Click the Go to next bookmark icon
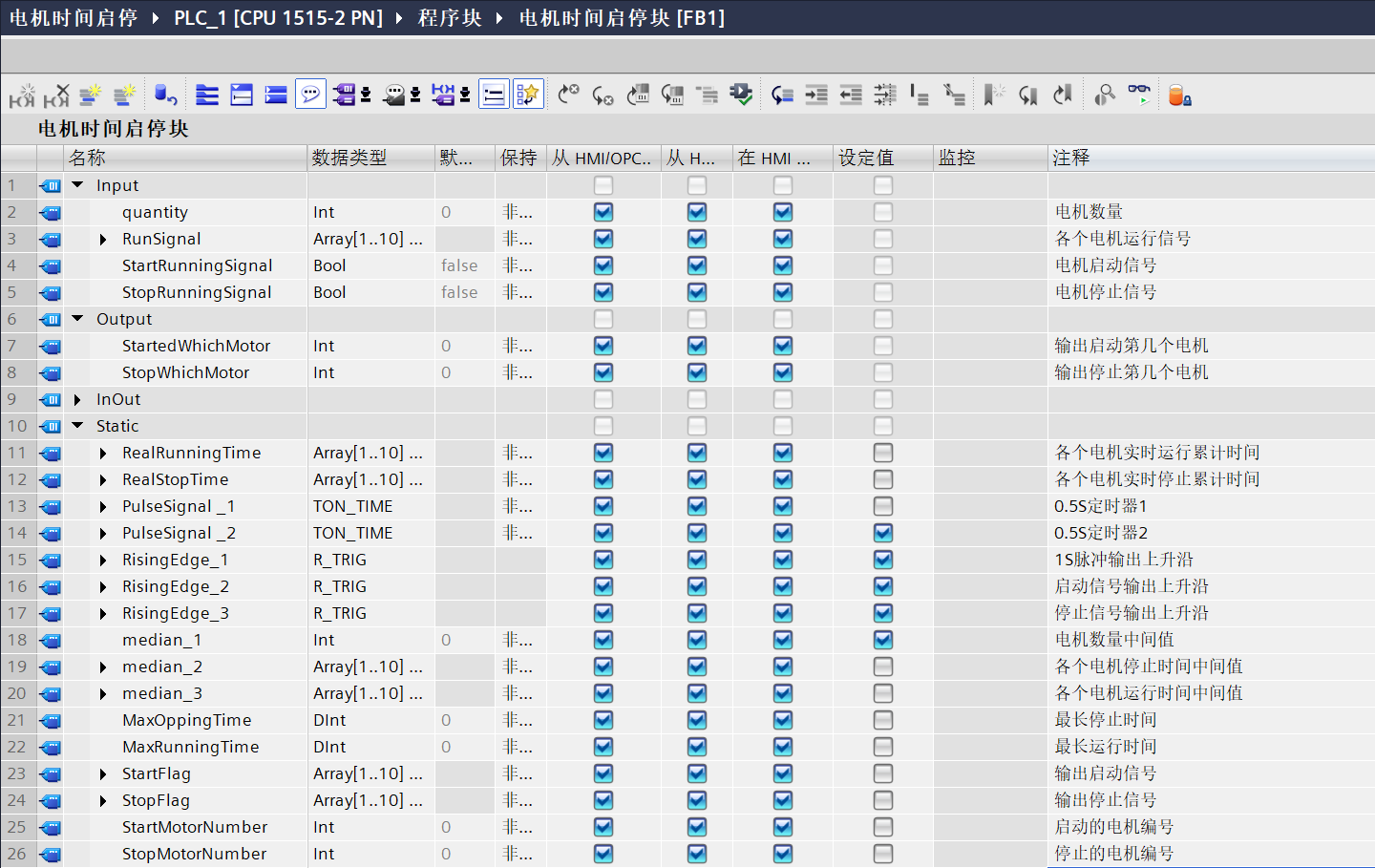1375x868 pixels. pyautogui.click(x=1028, y=95)
